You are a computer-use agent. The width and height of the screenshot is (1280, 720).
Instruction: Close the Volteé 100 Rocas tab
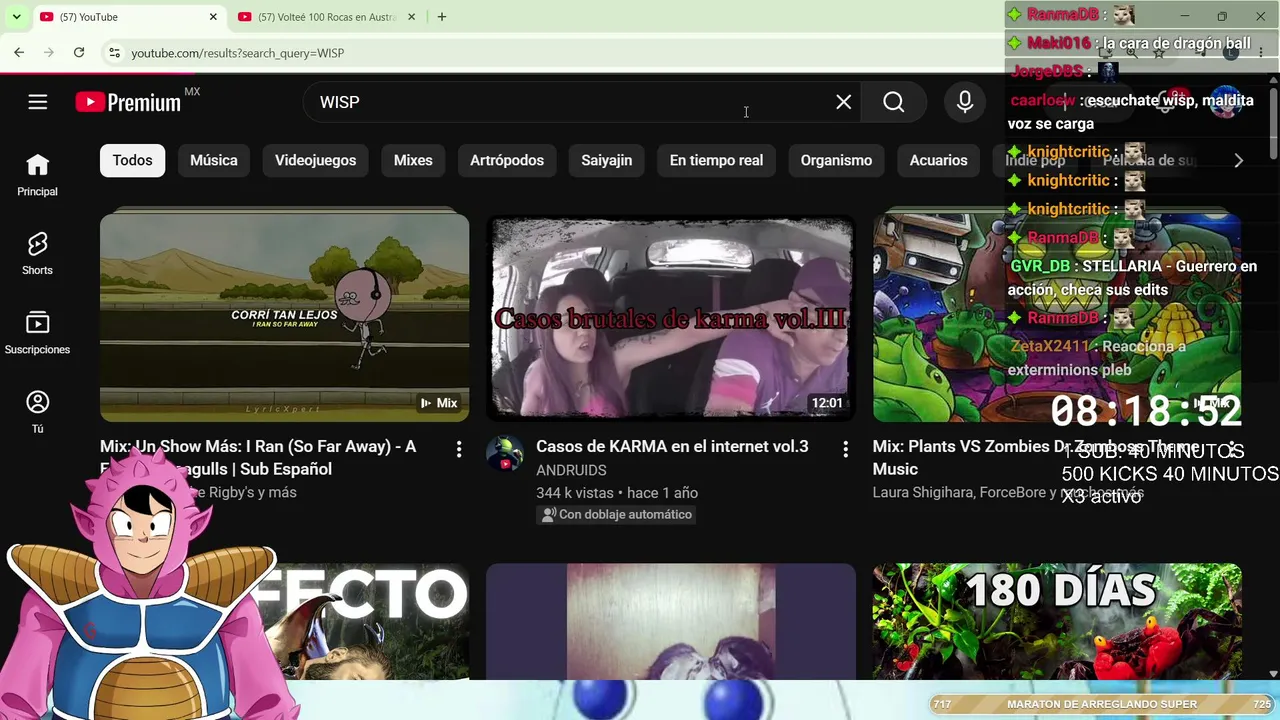(x=413, y=17)
